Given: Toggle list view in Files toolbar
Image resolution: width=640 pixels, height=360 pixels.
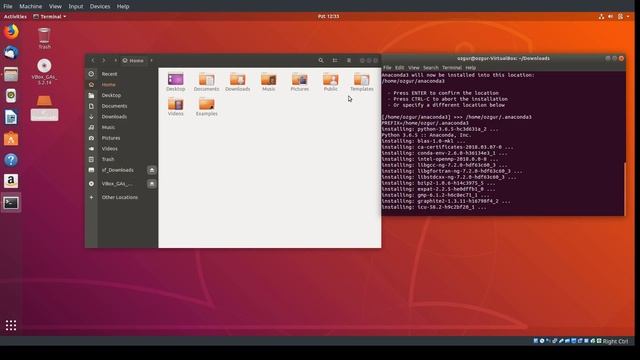Looking at the screenshot, I should coord(335,60).
